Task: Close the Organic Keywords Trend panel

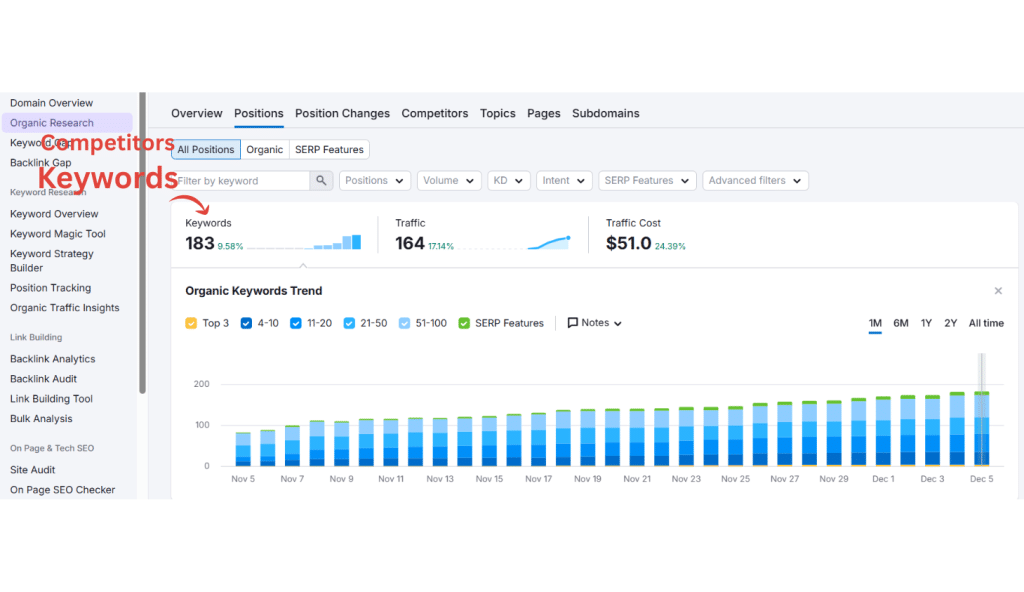Action: tap(998, 290)
